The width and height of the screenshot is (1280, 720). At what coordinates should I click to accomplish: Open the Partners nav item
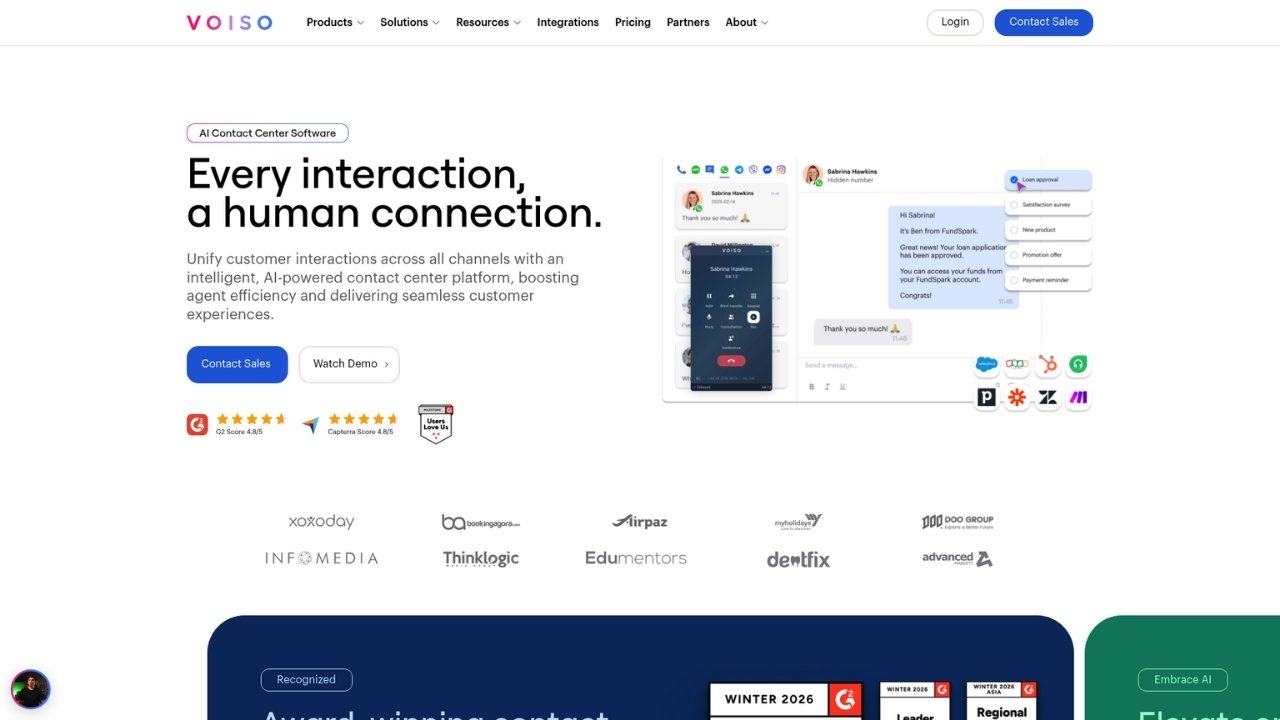[x=688, y=22]
